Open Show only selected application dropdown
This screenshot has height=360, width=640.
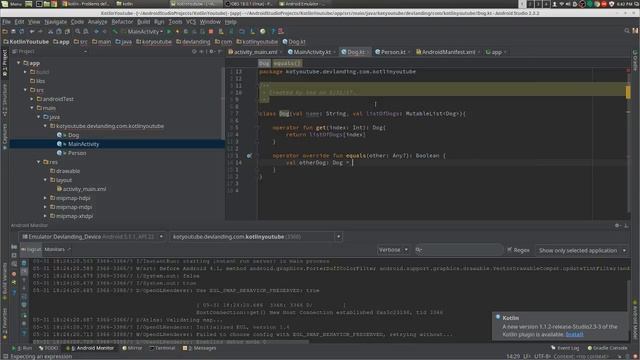[x=582, y=250]
